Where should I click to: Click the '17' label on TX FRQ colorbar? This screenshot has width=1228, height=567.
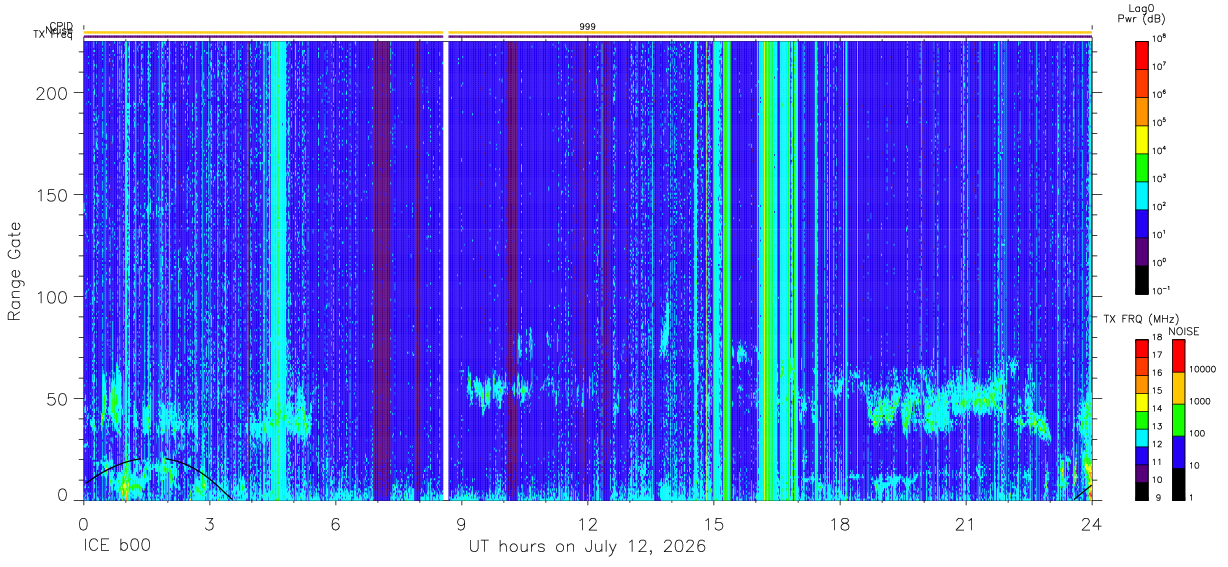1158,356
